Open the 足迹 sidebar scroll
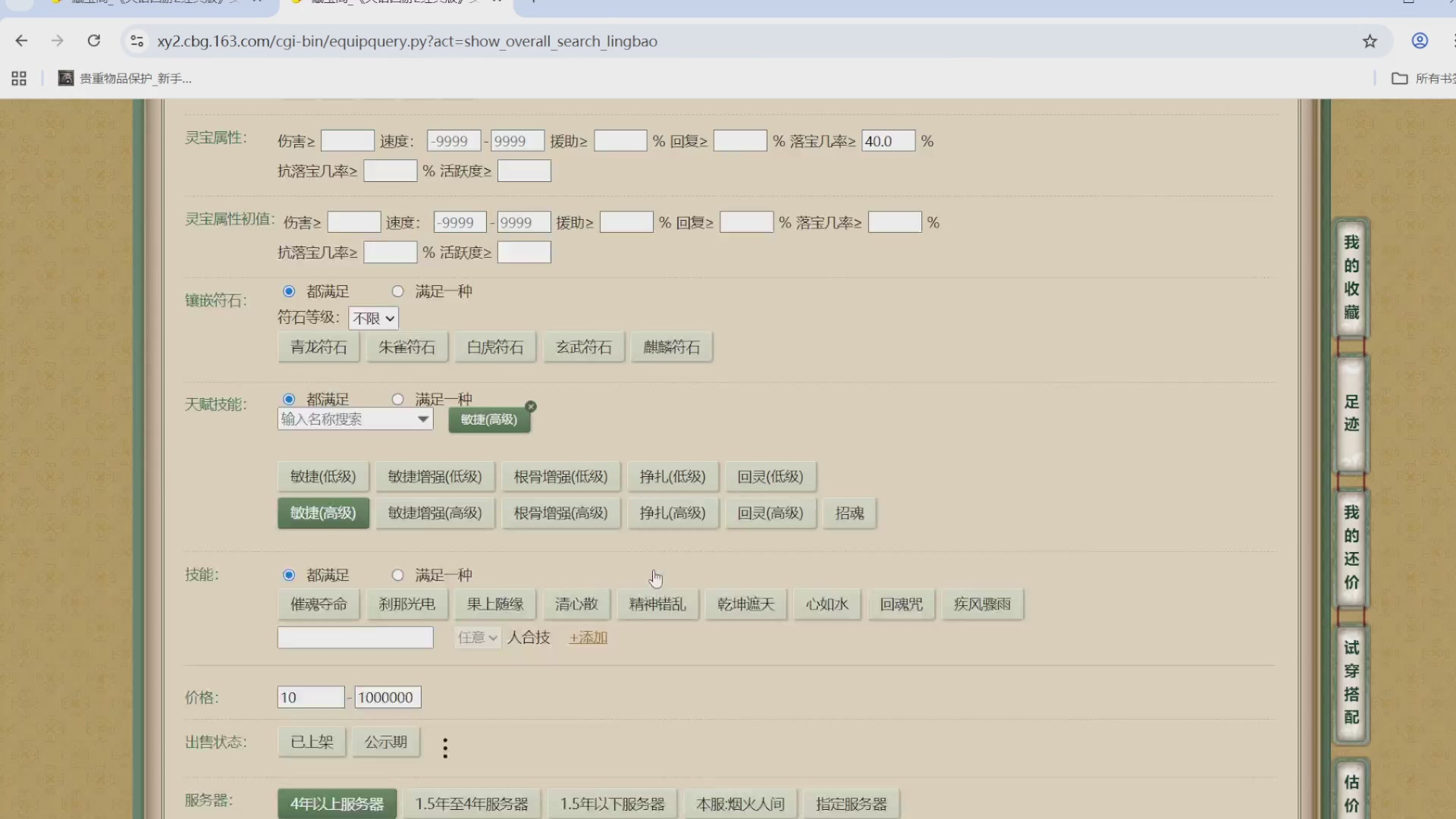 pyautogui.click(x=1351, y=413)
